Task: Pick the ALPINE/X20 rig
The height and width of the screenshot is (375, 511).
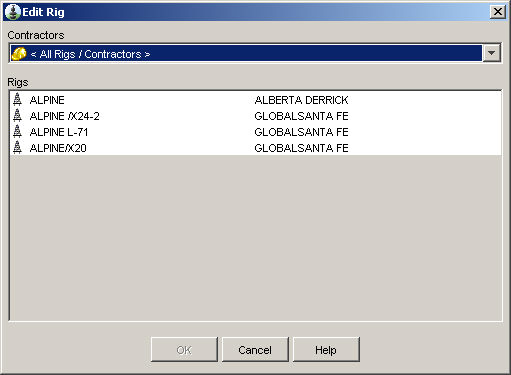Action: pos(255,148)
